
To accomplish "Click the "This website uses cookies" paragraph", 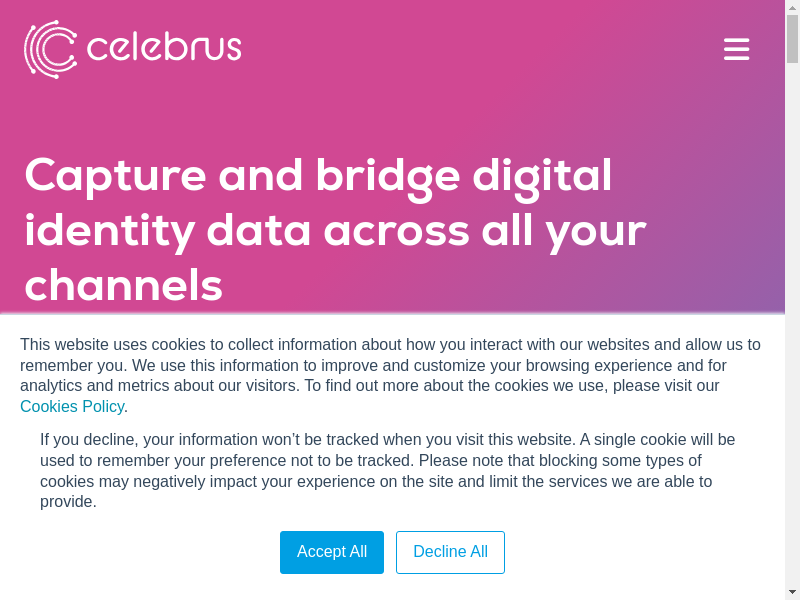I will click(390, 345).
